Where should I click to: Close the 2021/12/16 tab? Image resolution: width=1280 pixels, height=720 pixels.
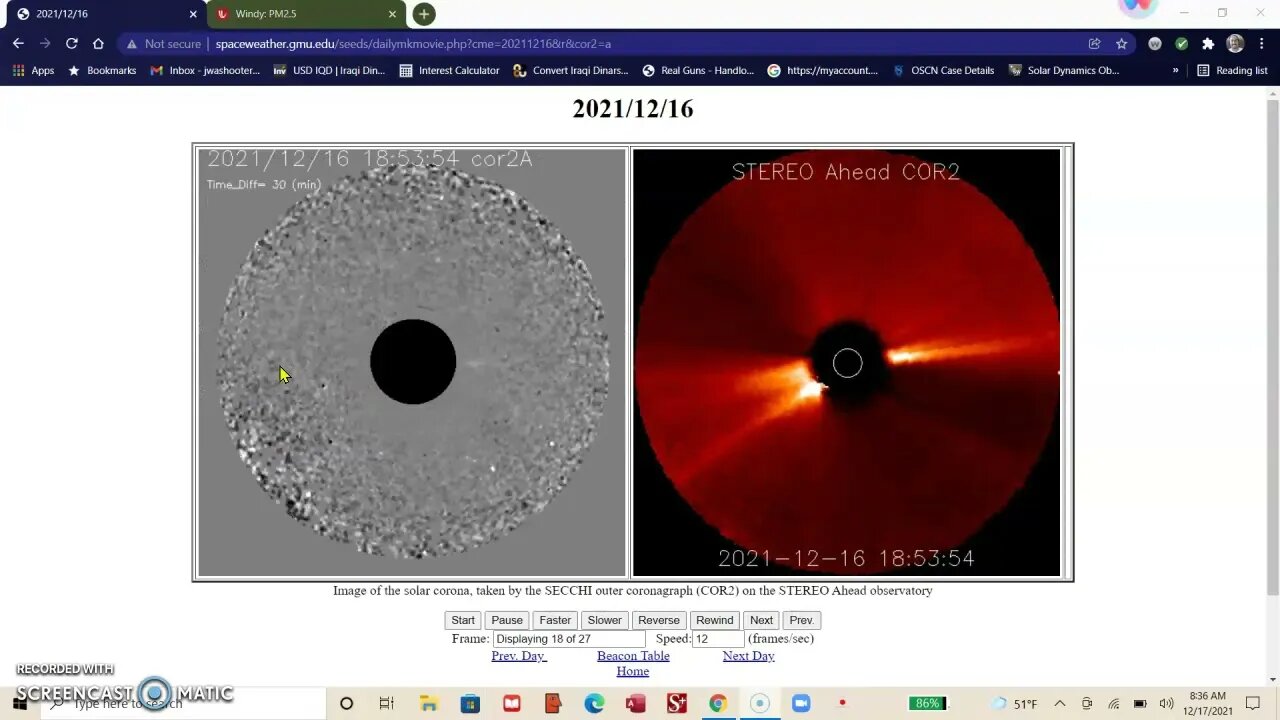193,14
